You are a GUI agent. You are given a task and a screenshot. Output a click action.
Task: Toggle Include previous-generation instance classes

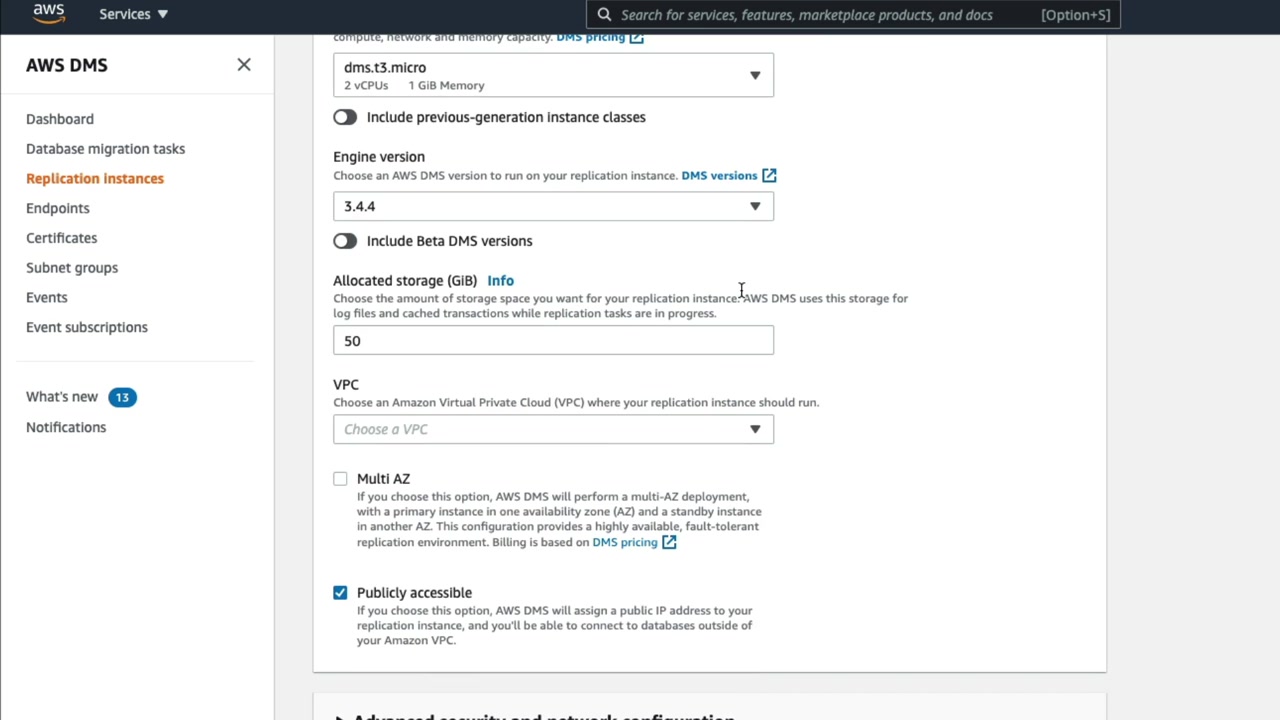coord(345,118)
